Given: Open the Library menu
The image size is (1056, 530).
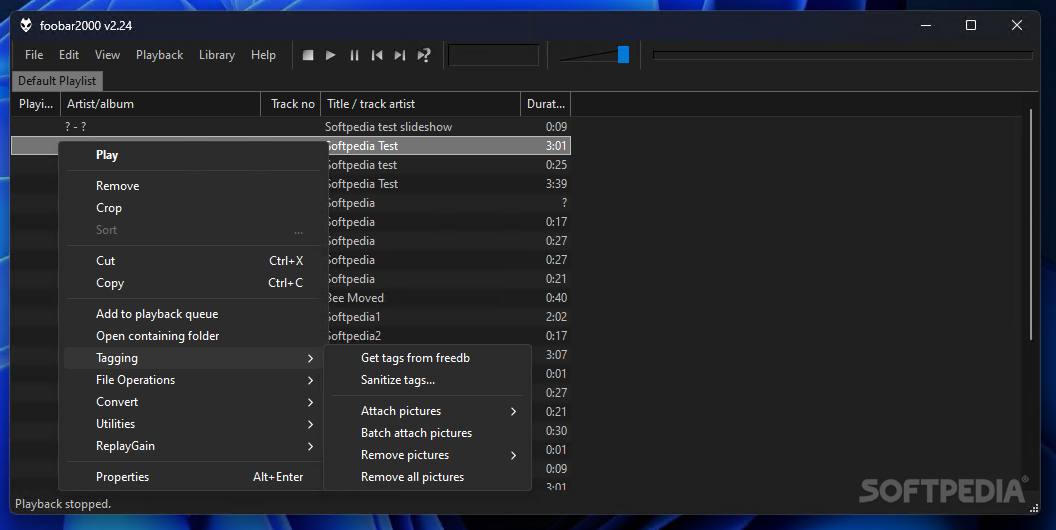Looking at the screenshot, I should 217,55.
